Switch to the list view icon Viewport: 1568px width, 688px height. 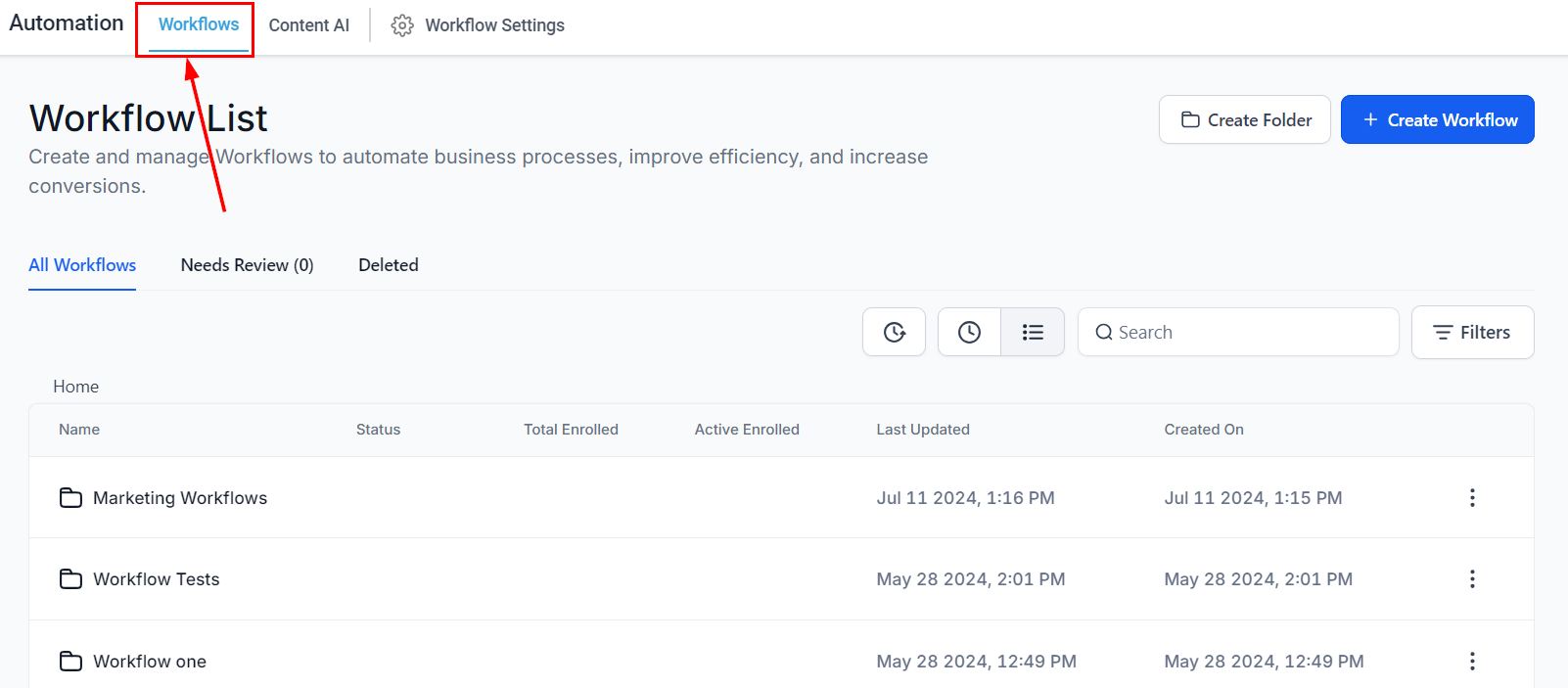pos(1033,333)
